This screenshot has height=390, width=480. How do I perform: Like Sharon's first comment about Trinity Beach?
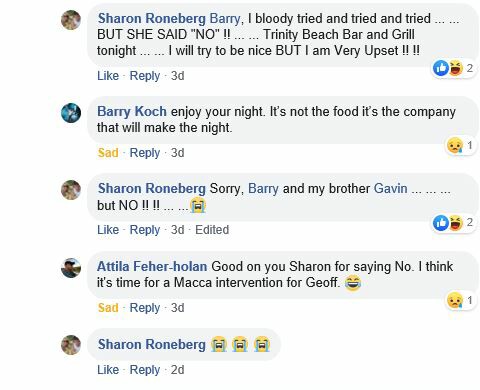[108, 76]
